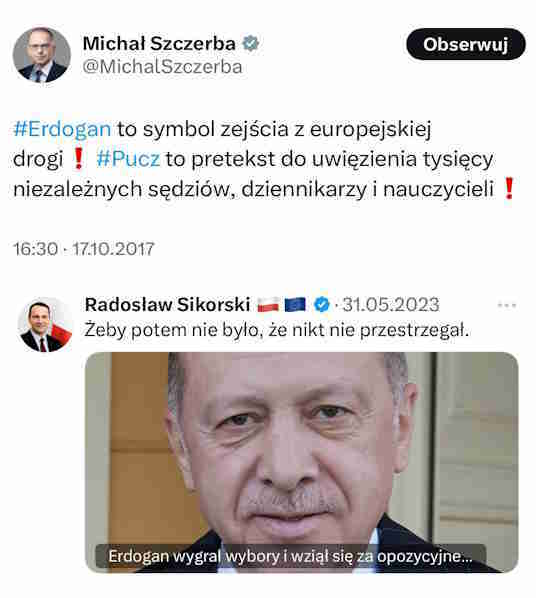Viewport: 536px width, 598px height.
Task: Click the verified badge next to Michał Szczerba
Action: click(x=250, y=43)
